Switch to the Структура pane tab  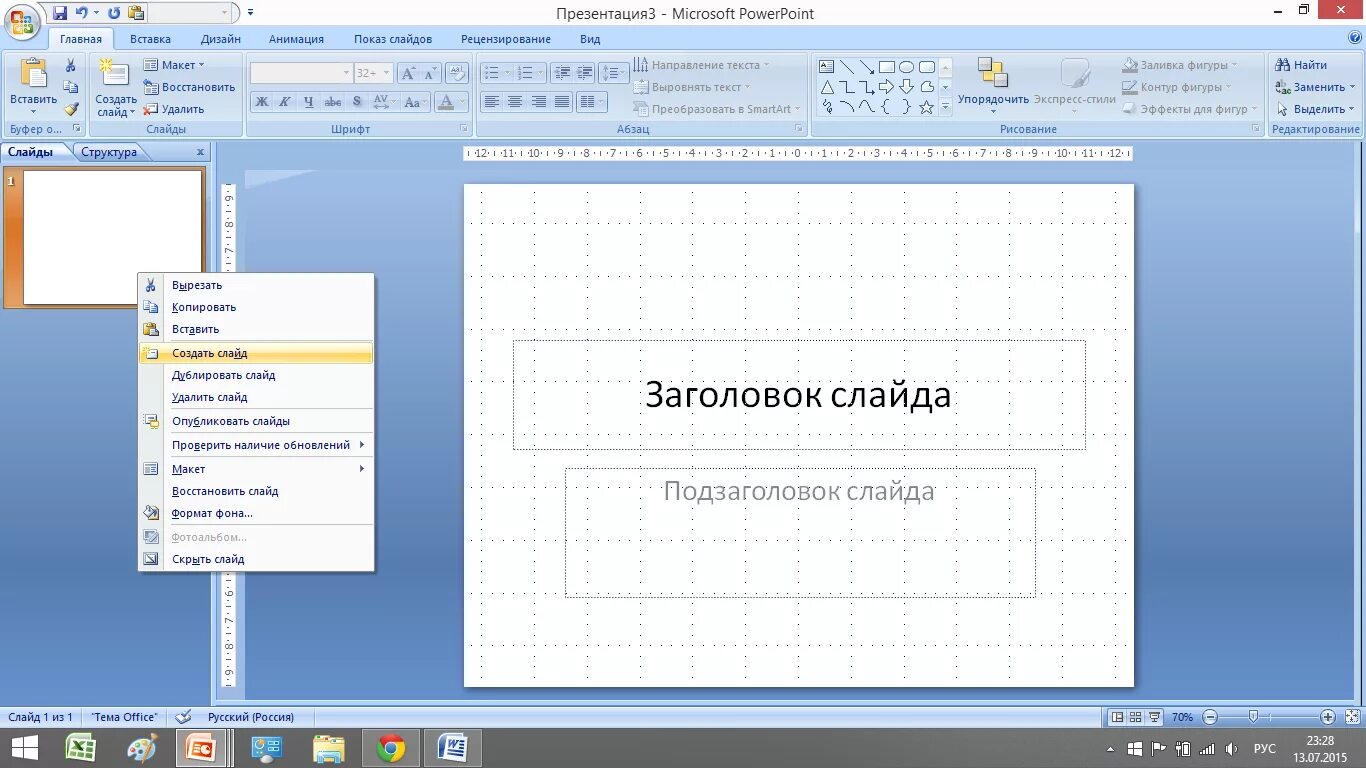tap(109, 152)
